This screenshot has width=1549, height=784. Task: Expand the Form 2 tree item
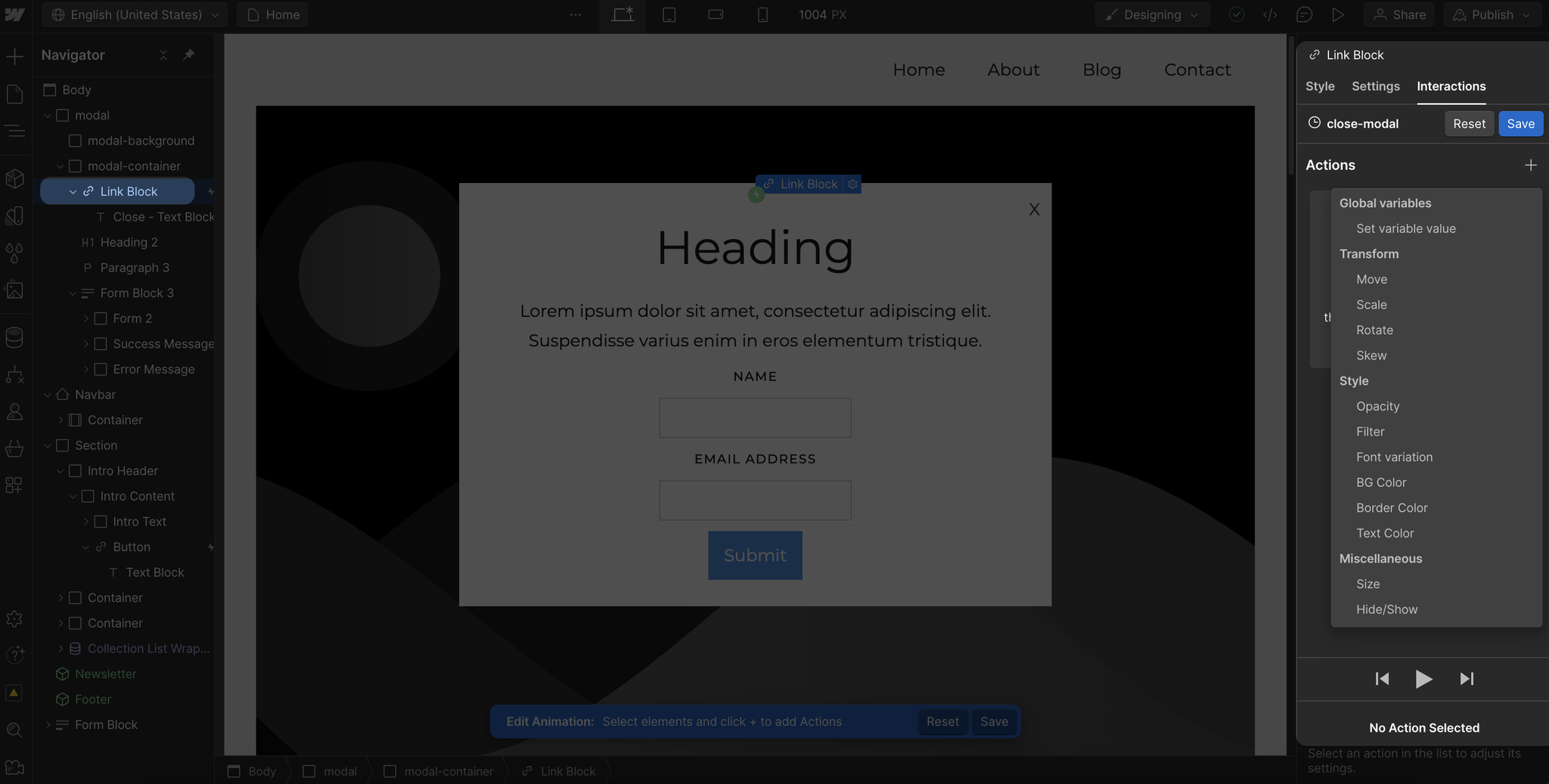click(86, 319)
